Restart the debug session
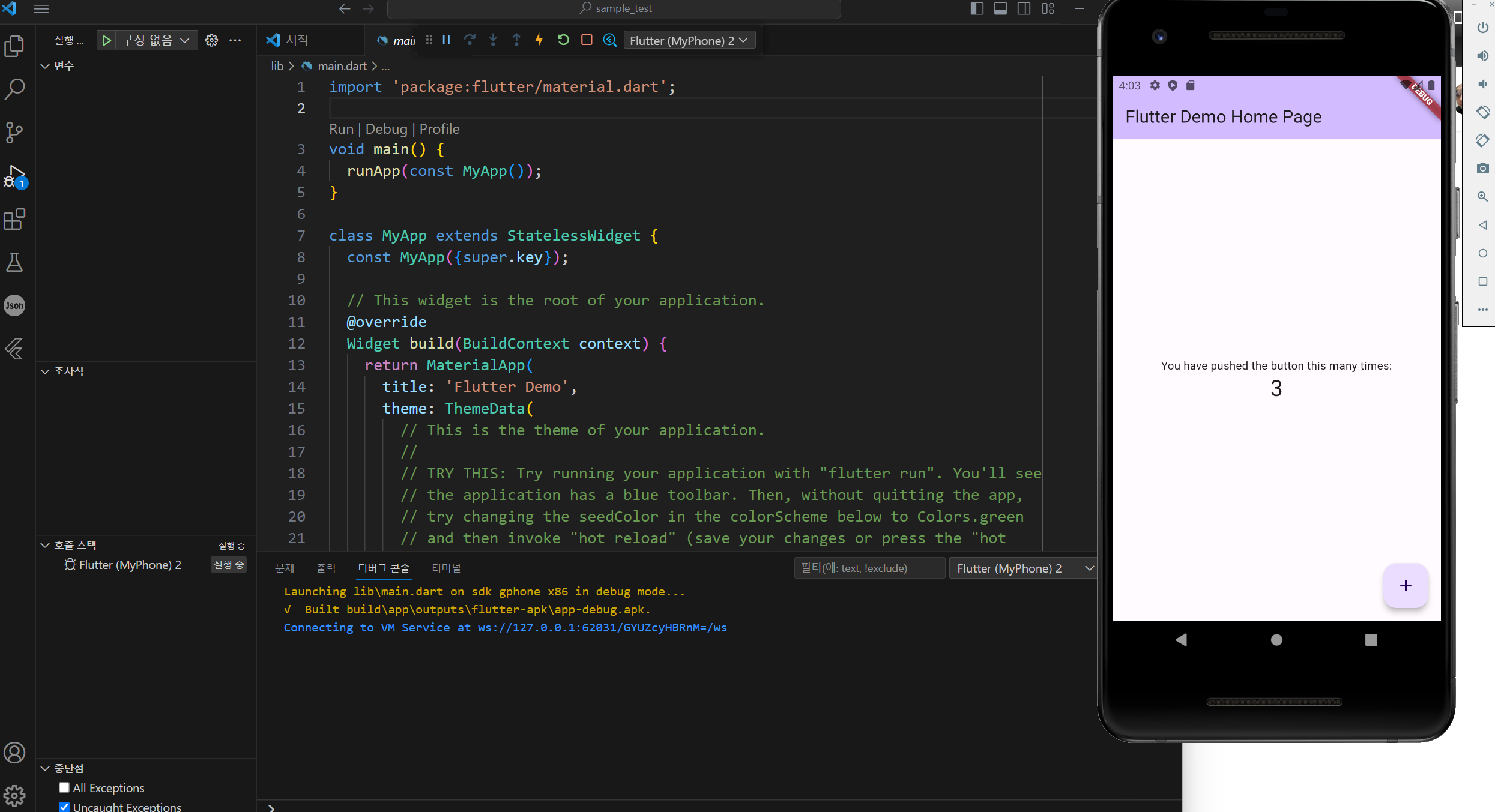 [x=563, y=40]
